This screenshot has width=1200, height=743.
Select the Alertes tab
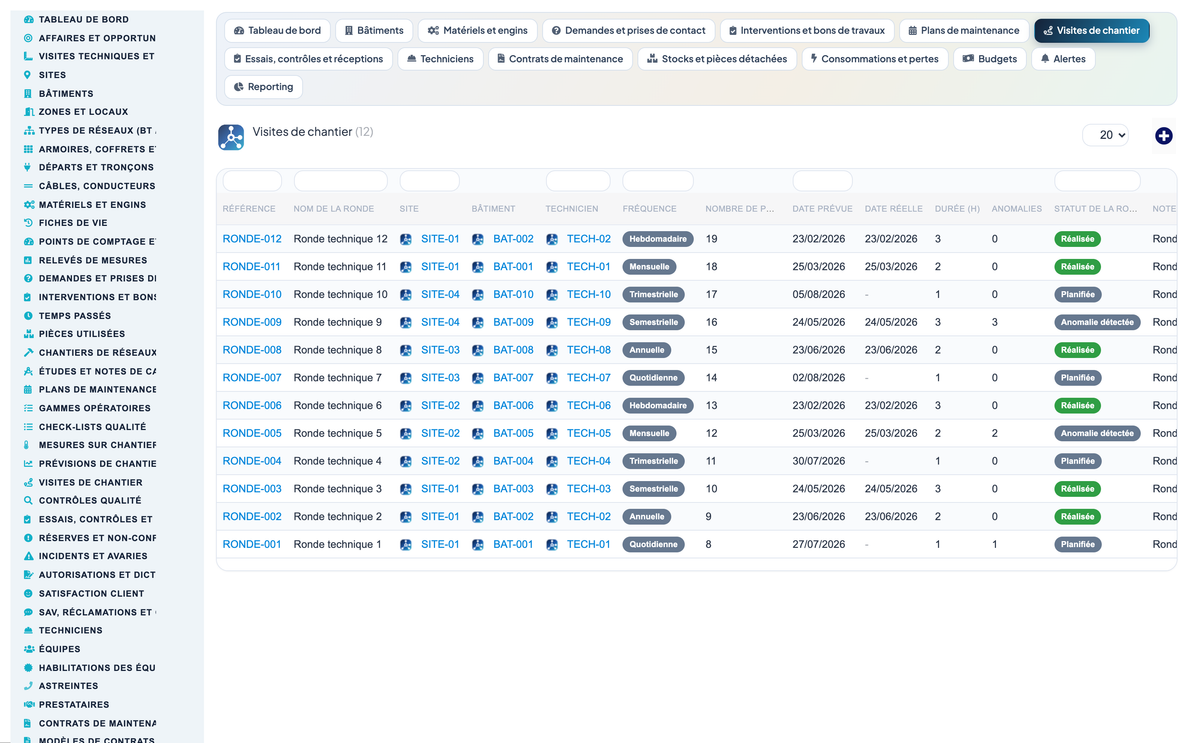tap(1063, 59)
